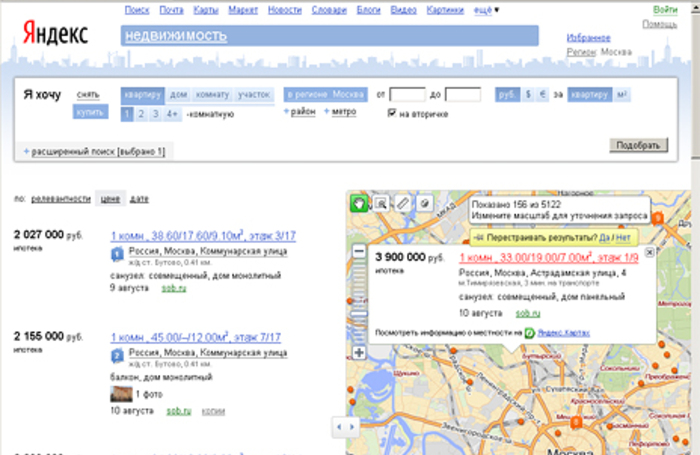700x455 pixels.
Task: Open Видео in top navigation
Action: pyautogui.click(x=404, y=10)
